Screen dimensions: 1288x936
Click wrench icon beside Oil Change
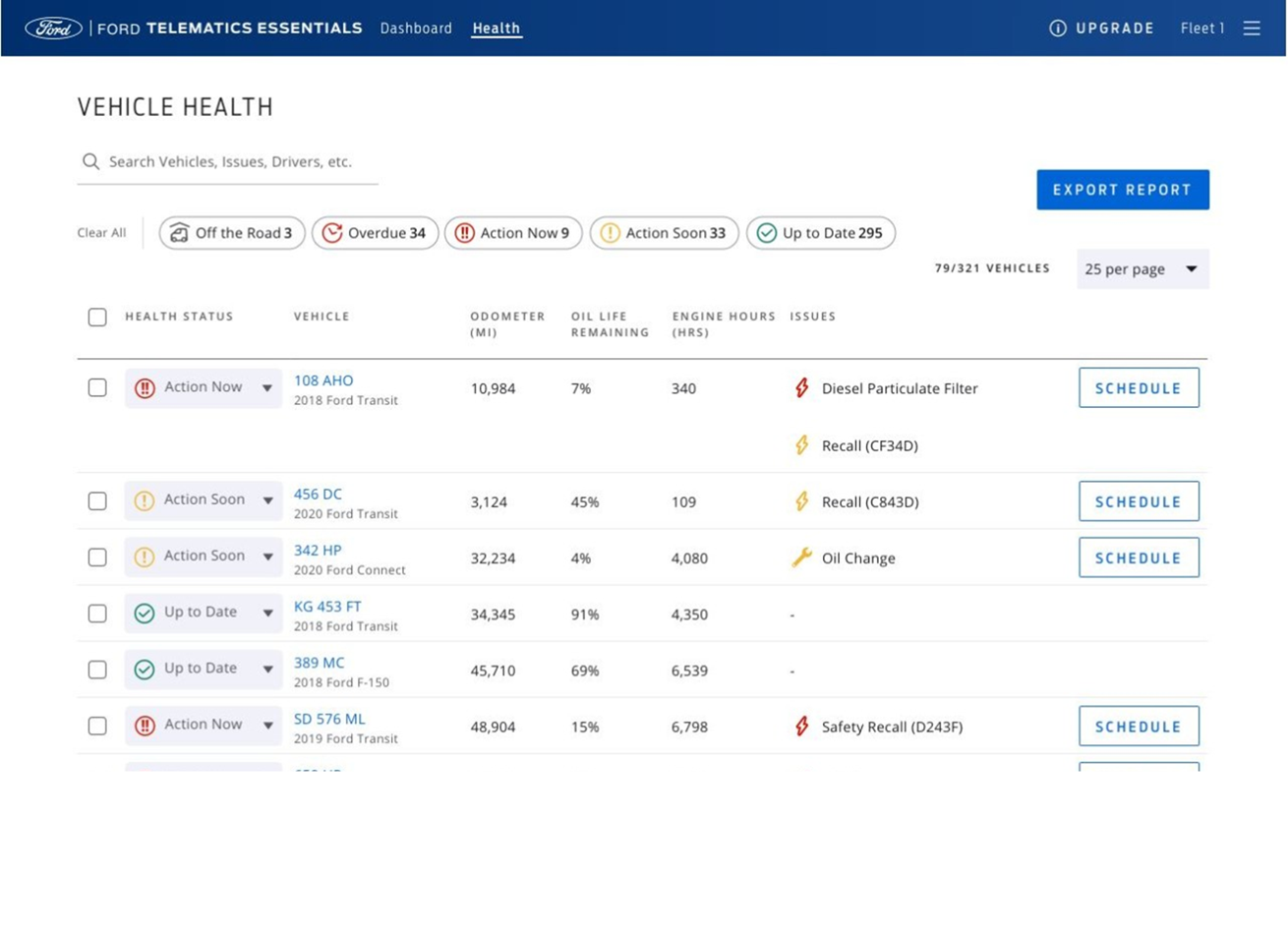coord(802,557)
